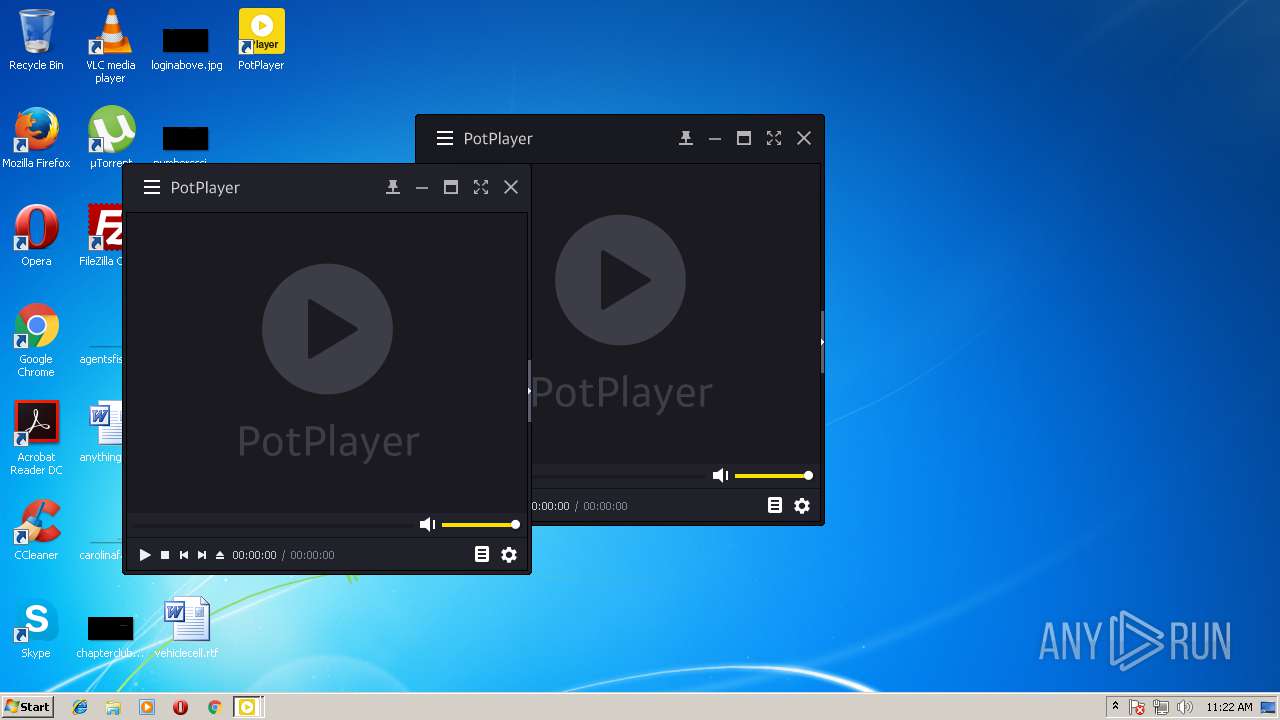Select Acrobat Reader DC desktop shortcut
Screen dimensions: 1280x720
click(x=36, y=438)
